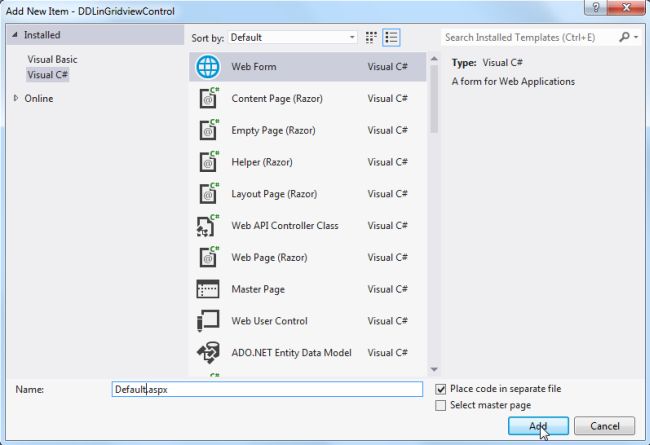This screenshot has width=650, height=445.
Task: Select the Content Page (Razor) label
Action: click(x=277, y=99)
